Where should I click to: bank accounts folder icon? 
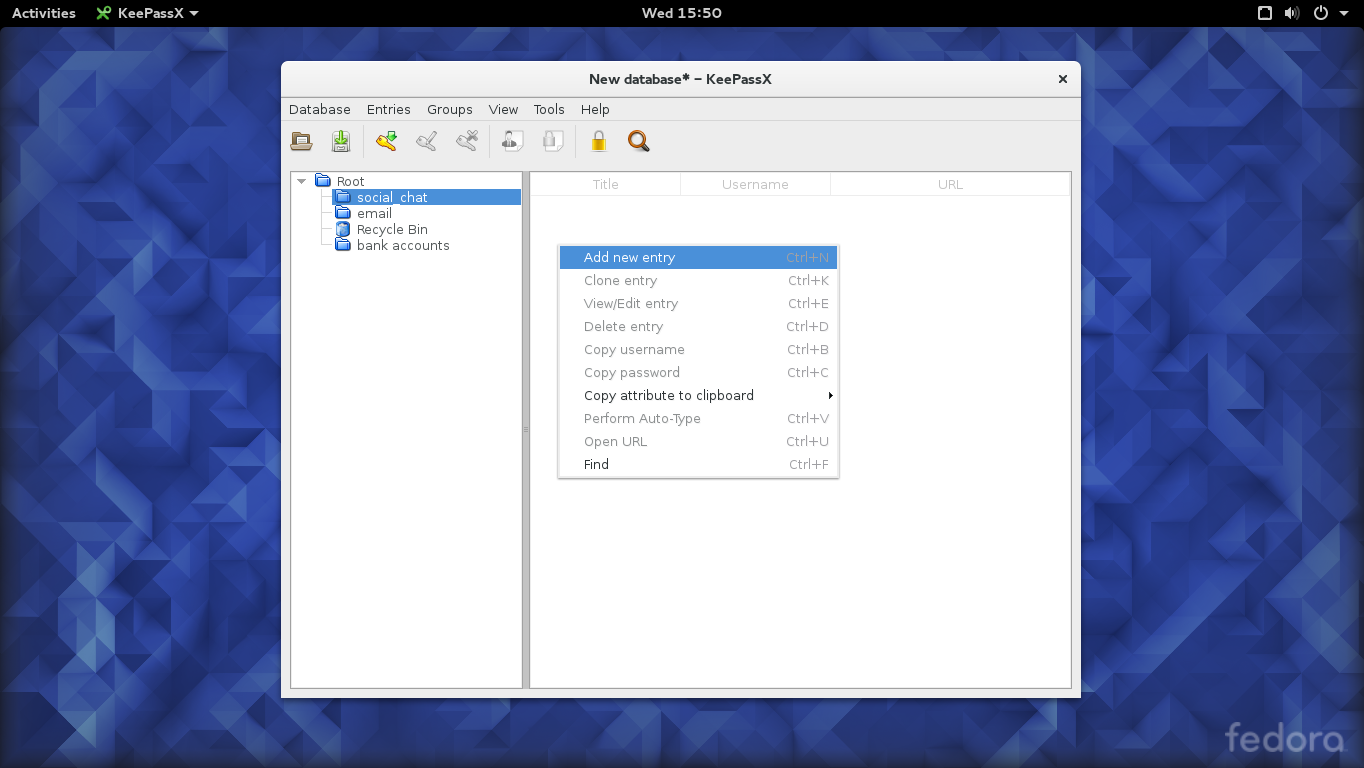(343, 245)
